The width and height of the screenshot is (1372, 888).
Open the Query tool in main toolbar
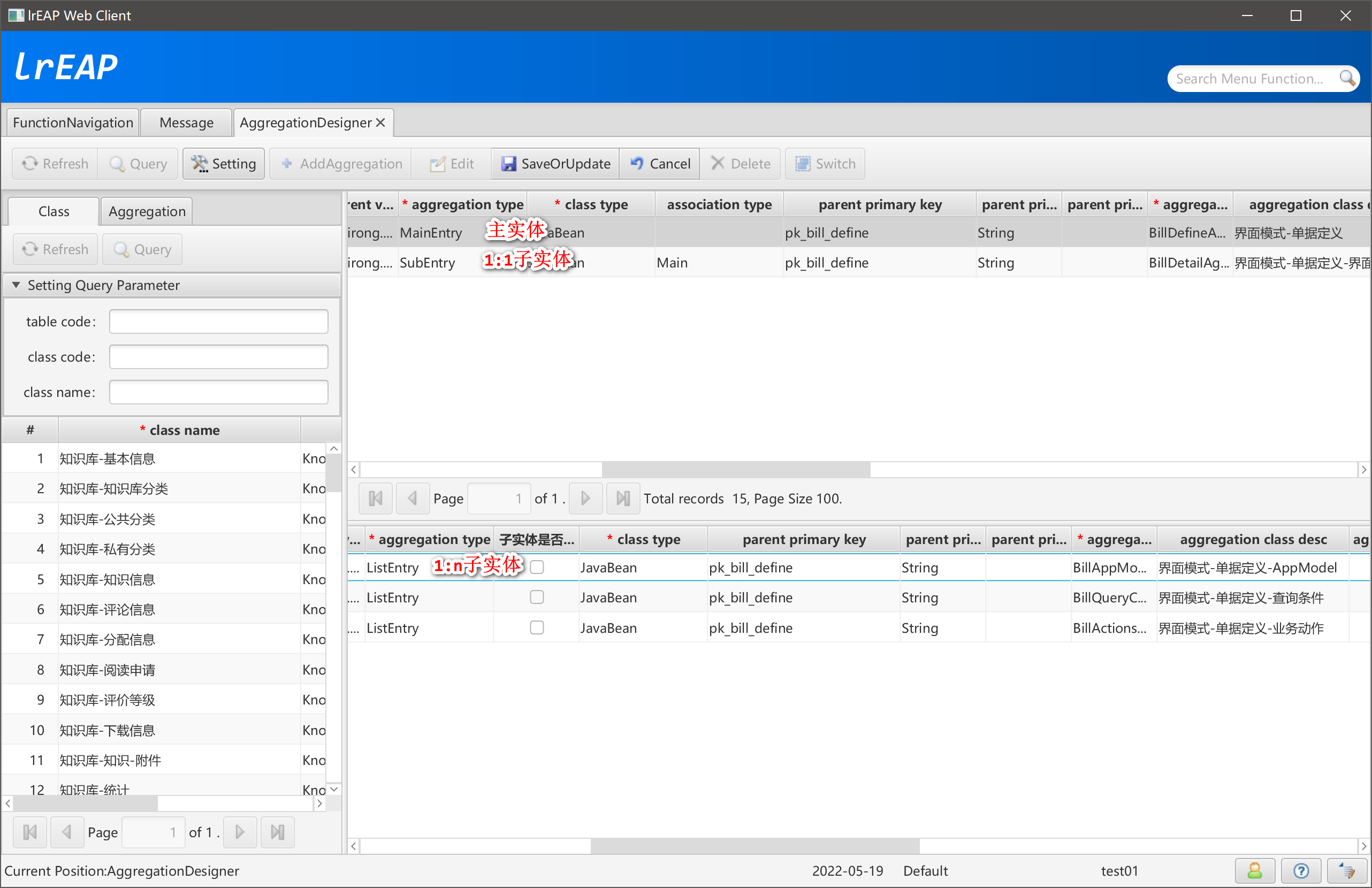tap(139, 164)
